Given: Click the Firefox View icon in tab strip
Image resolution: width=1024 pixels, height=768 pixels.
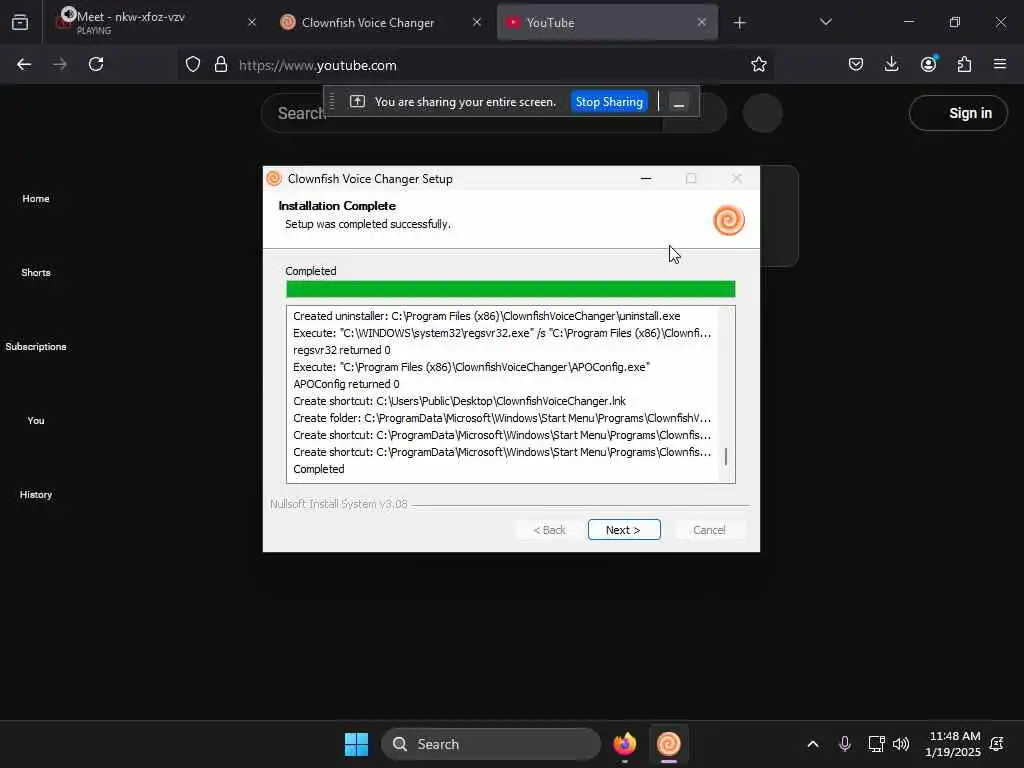Looking at the screenshot, I should coord(20,23).
